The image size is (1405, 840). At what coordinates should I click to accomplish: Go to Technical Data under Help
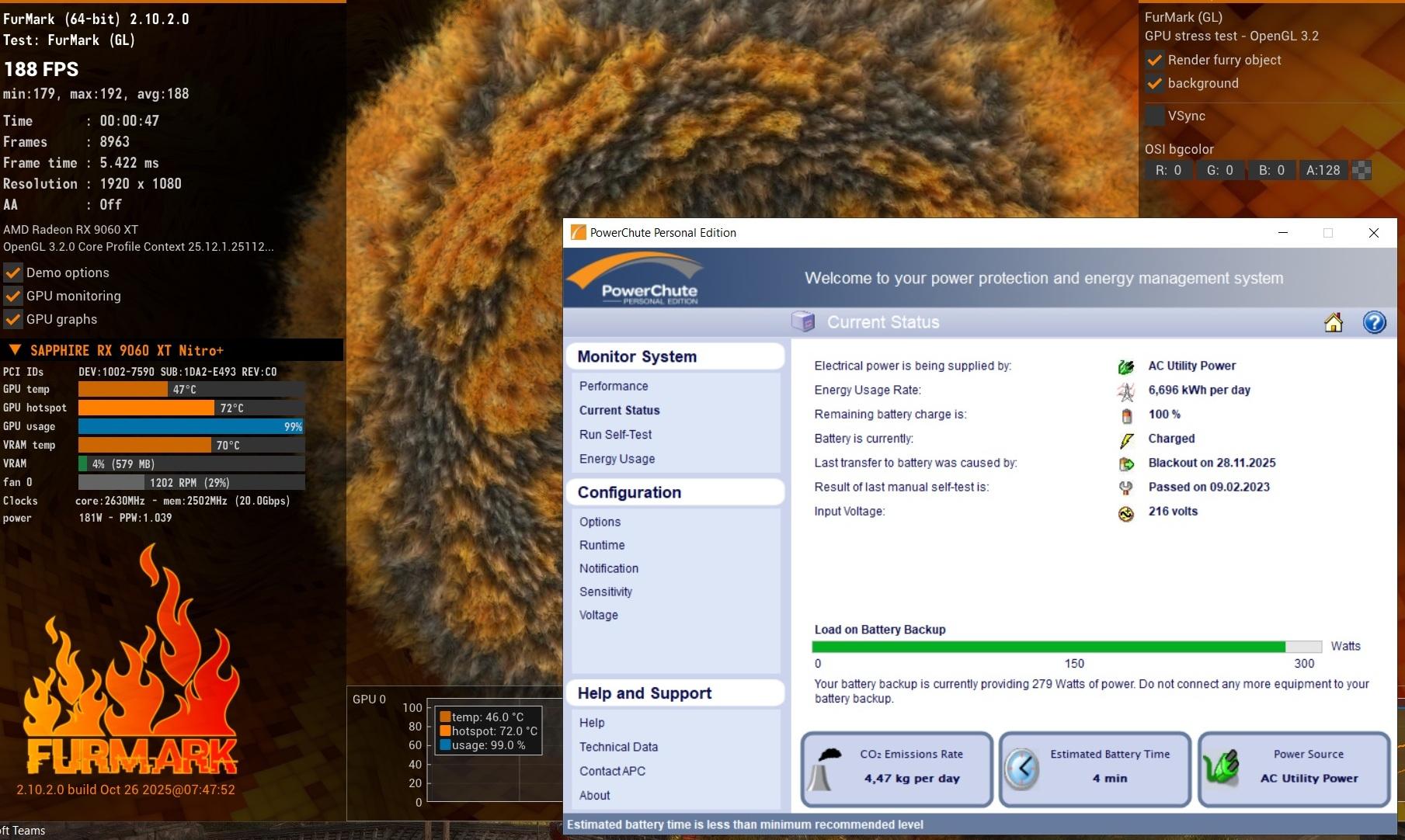[x=618, y=747]
